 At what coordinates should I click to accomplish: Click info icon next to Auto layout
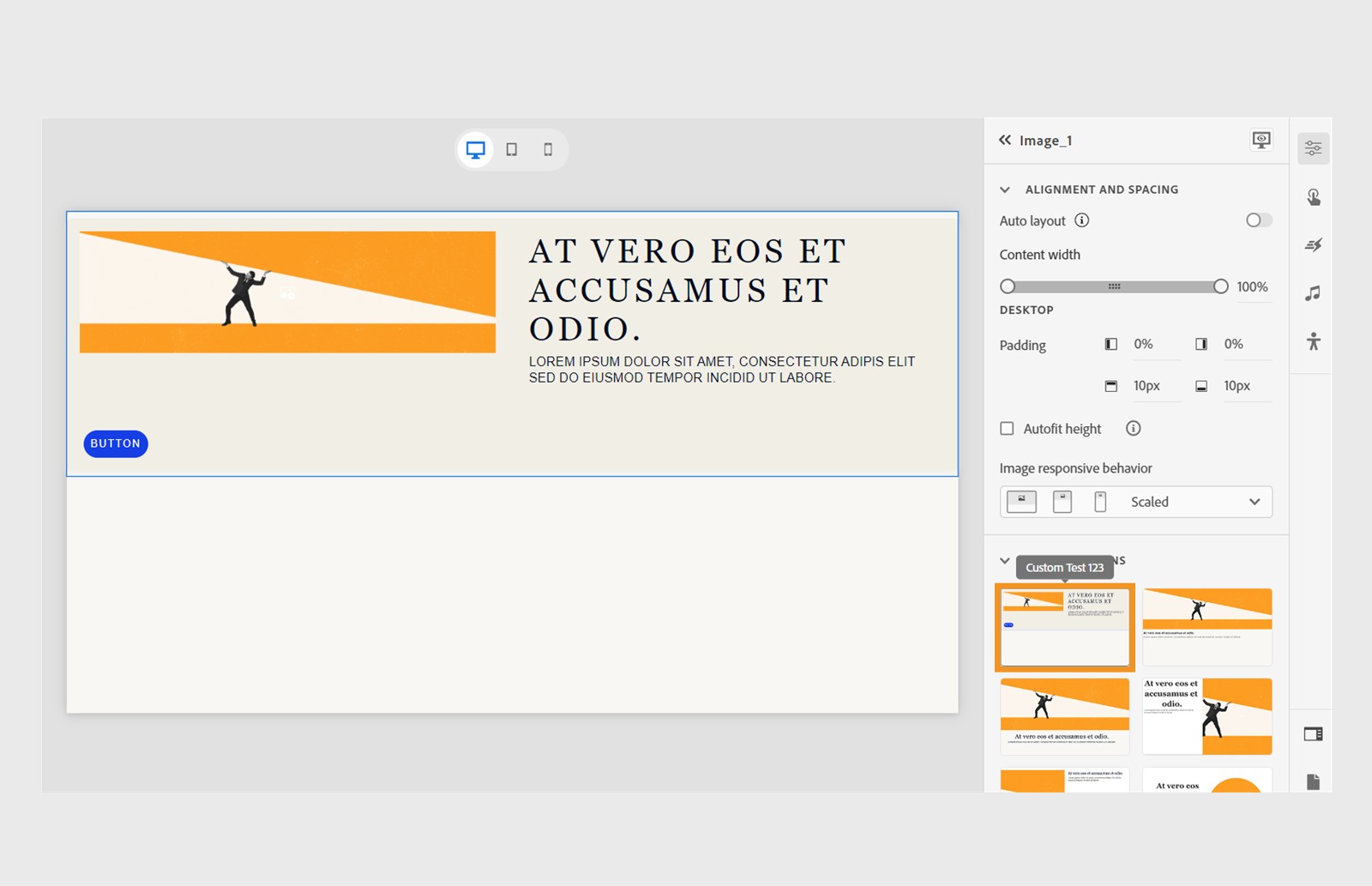tap(1082, 220)
